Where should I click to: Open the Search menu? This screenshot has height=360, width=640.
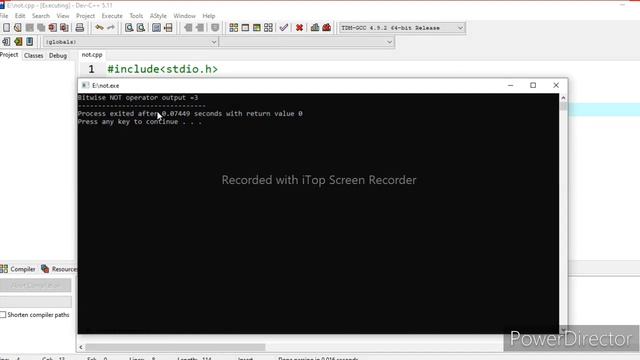[x=41, y=16]
